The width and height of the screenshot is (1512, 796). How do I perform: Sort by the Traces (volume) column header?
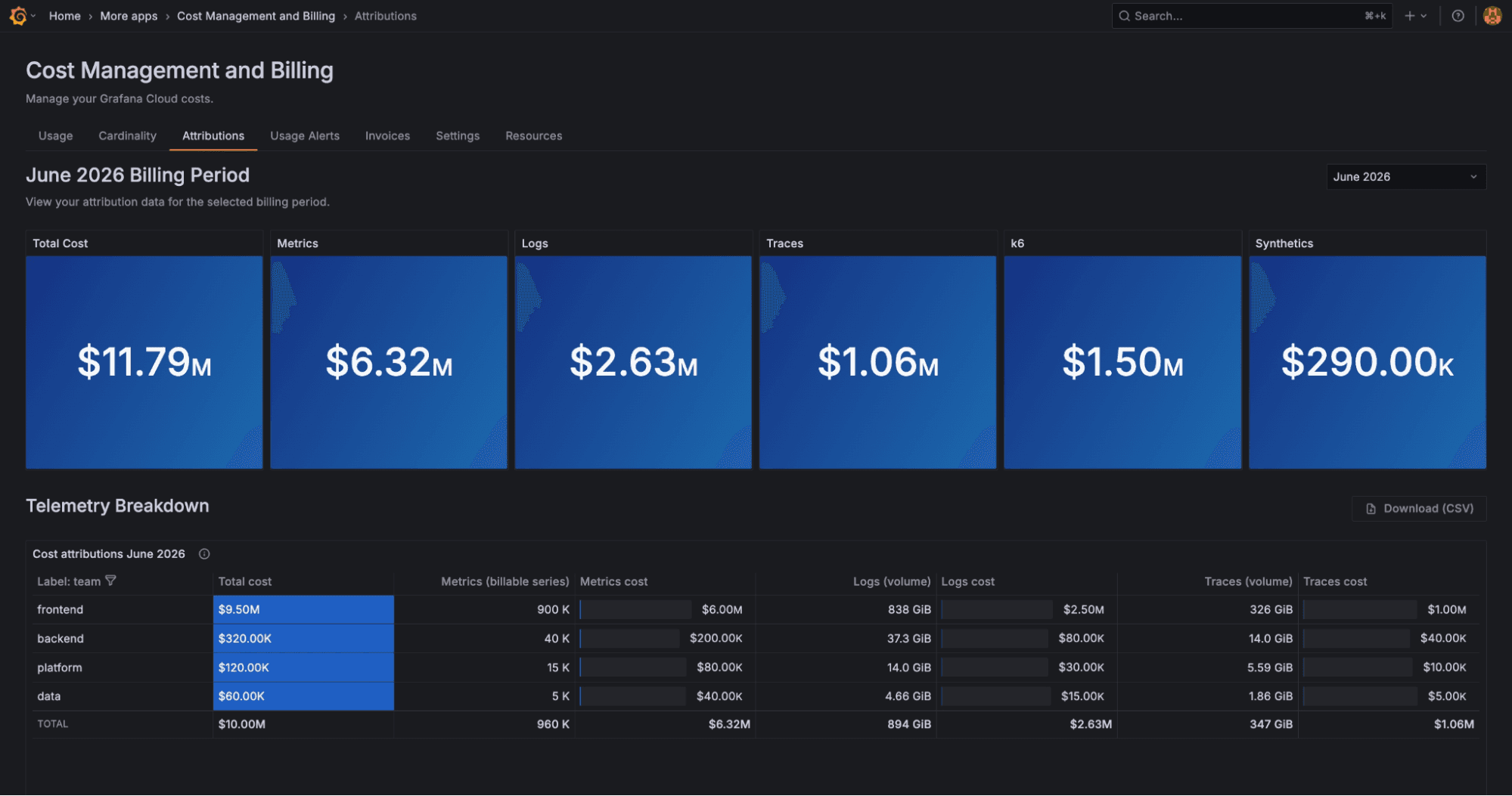1248,581
